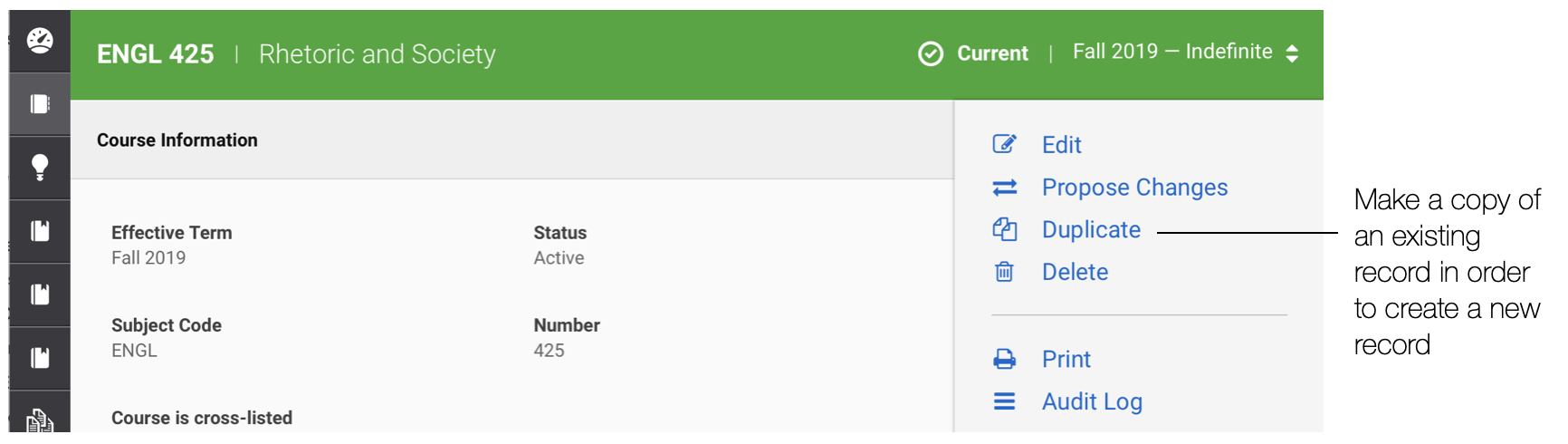Click the up-down arrows beside Indefinite
Screen dimensions: 1568x444
(x=1292, y=53)
